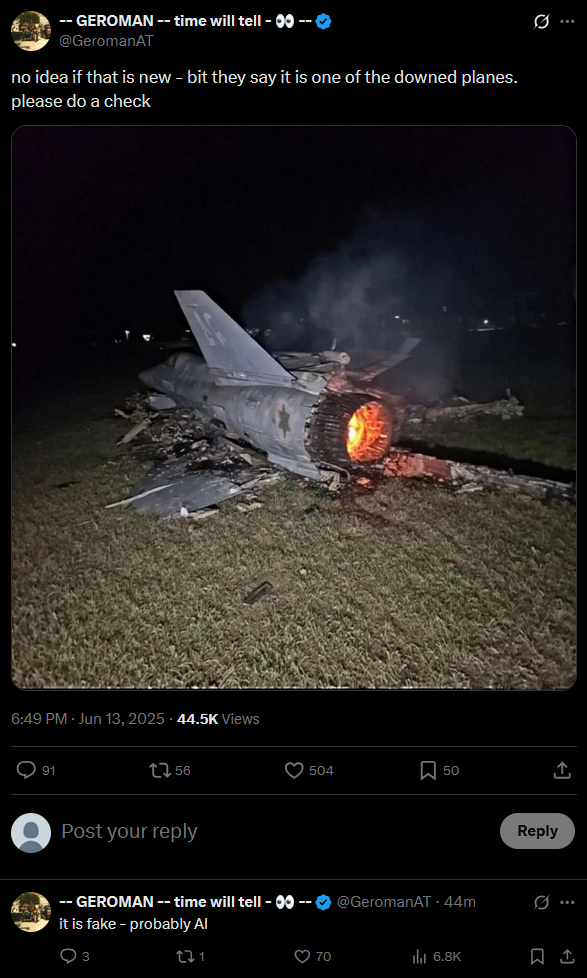Open the burning jet wreckage image
The width and height of the screenshot is (587, 978).
click(294, 408)
